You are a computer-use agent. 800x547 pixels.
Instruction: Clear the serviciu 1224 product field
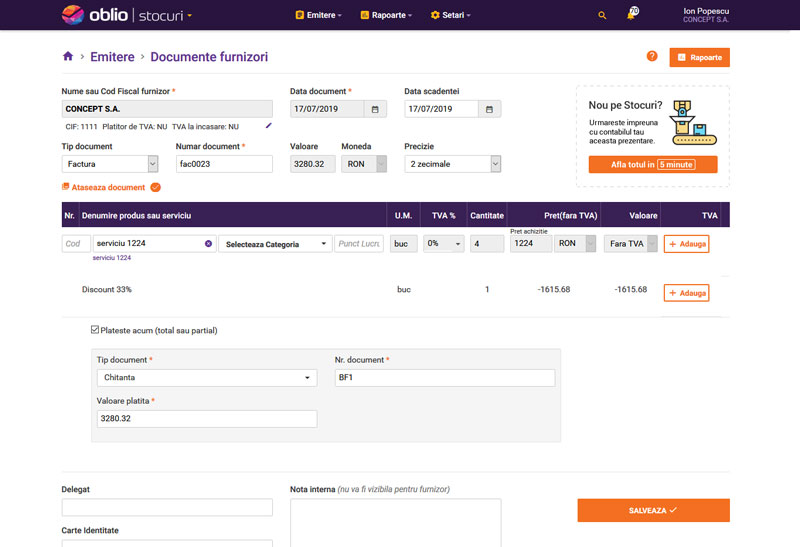click(x=208, y=243)
